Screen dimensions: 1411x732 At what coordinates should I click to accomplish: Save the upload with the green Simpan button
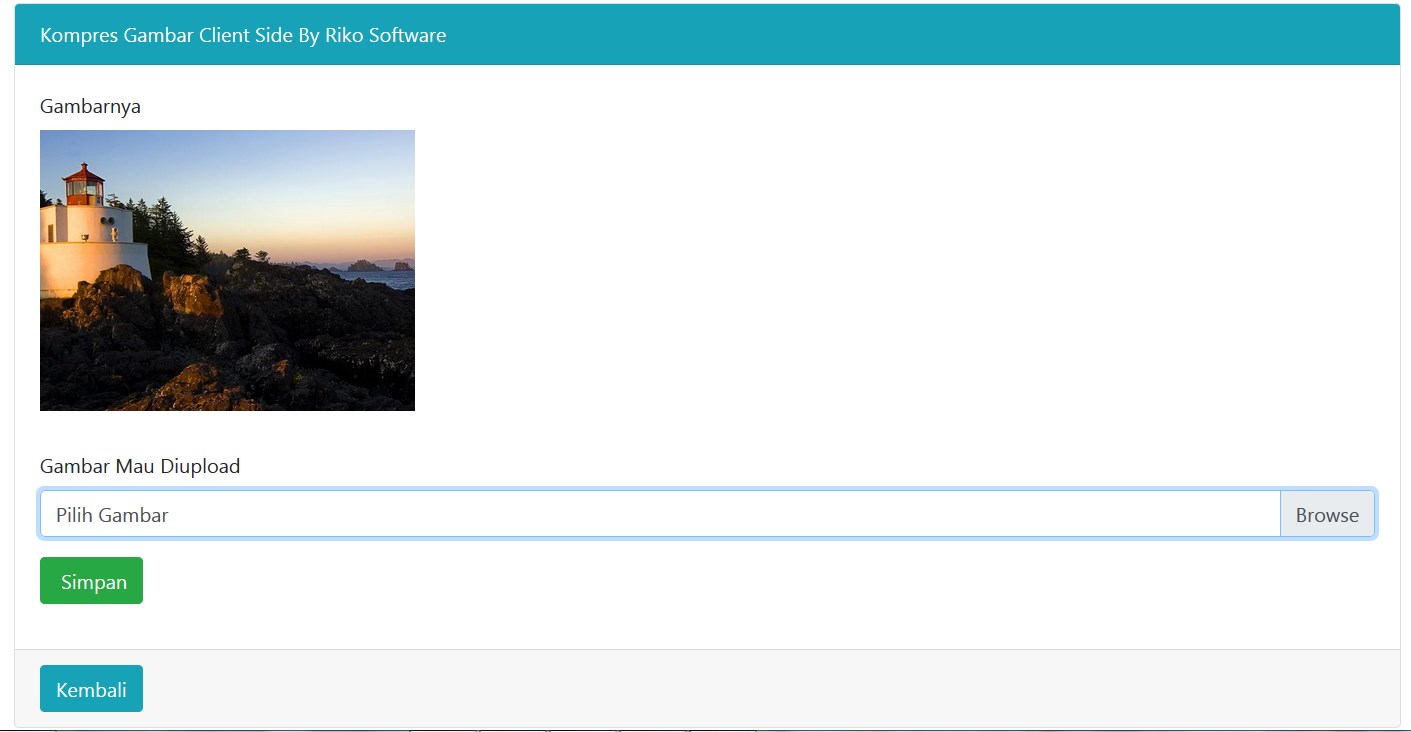(91, 581)
